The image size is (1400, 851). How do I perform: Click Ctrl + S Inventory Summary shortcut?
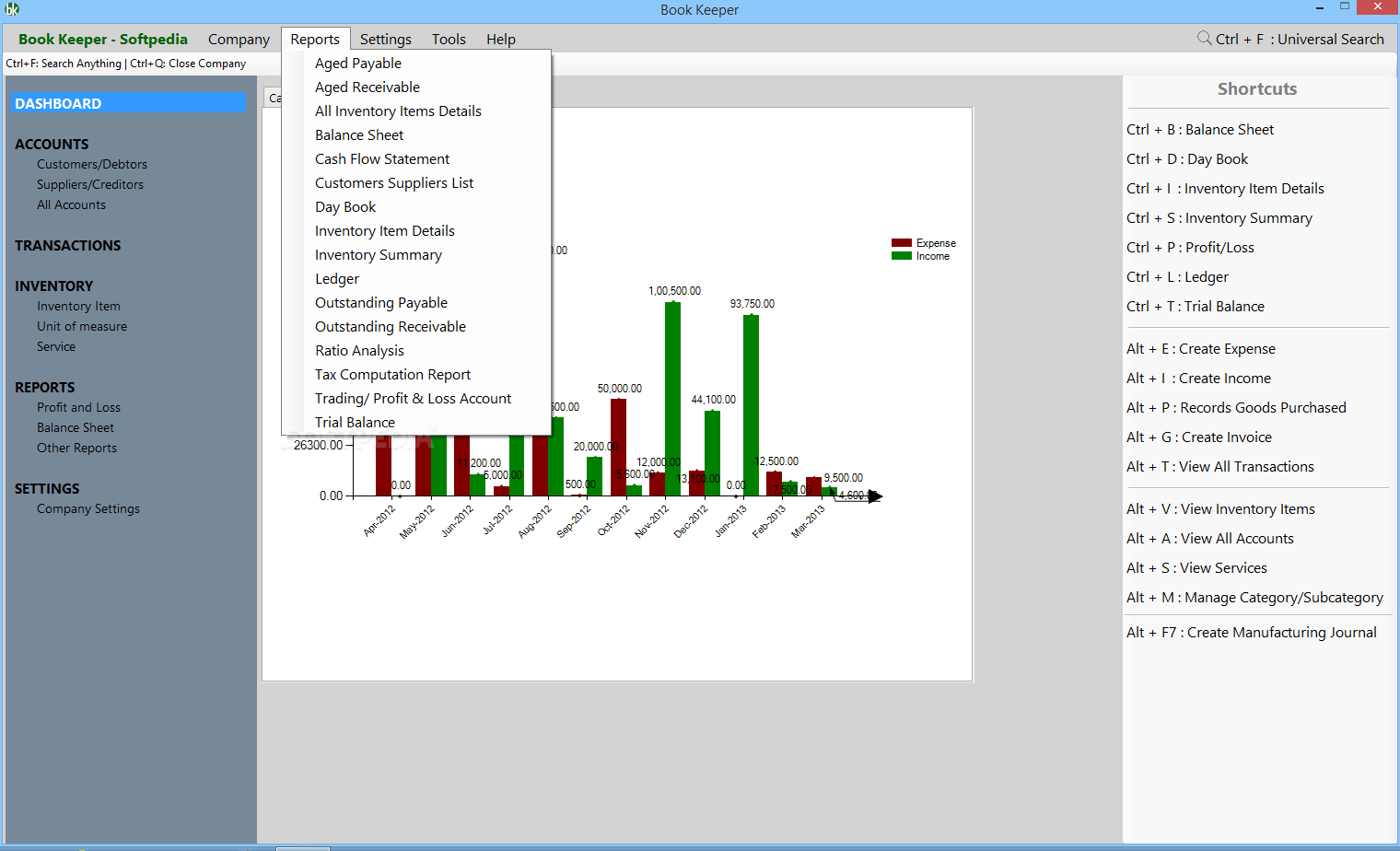[1219, 217]
